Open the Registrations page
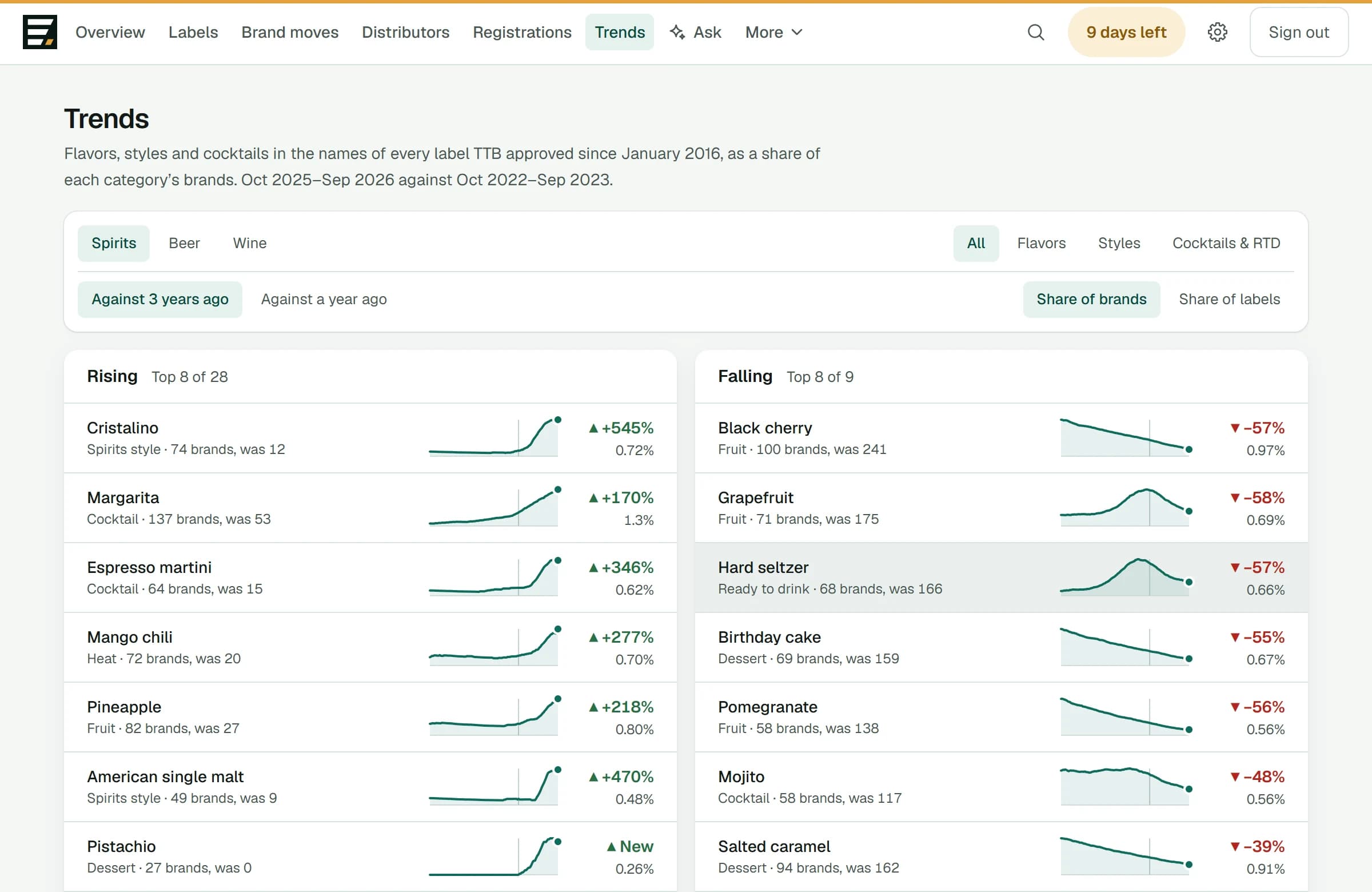This screenshot has height=892, width=1372. point(523,32)
